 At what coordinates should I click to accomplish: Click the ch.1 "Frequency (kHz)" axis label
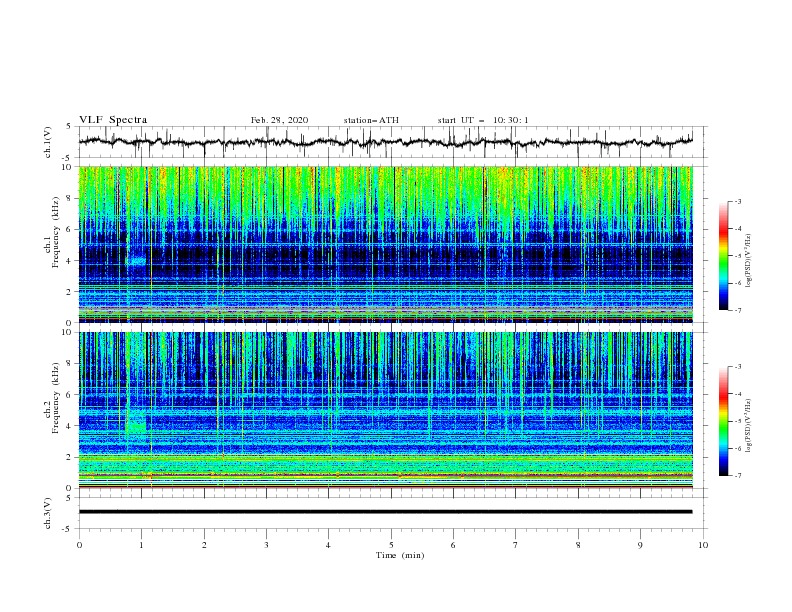coord(56,232)
